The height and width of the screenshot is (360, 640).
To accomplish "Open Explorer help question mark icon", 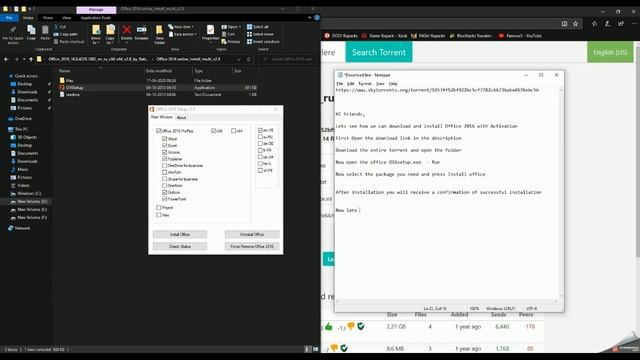I will [317, 18].
